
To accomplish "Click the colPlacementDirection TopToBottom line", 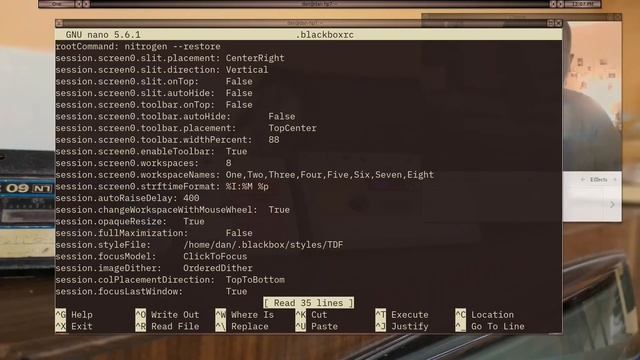I will pos(170,280).
